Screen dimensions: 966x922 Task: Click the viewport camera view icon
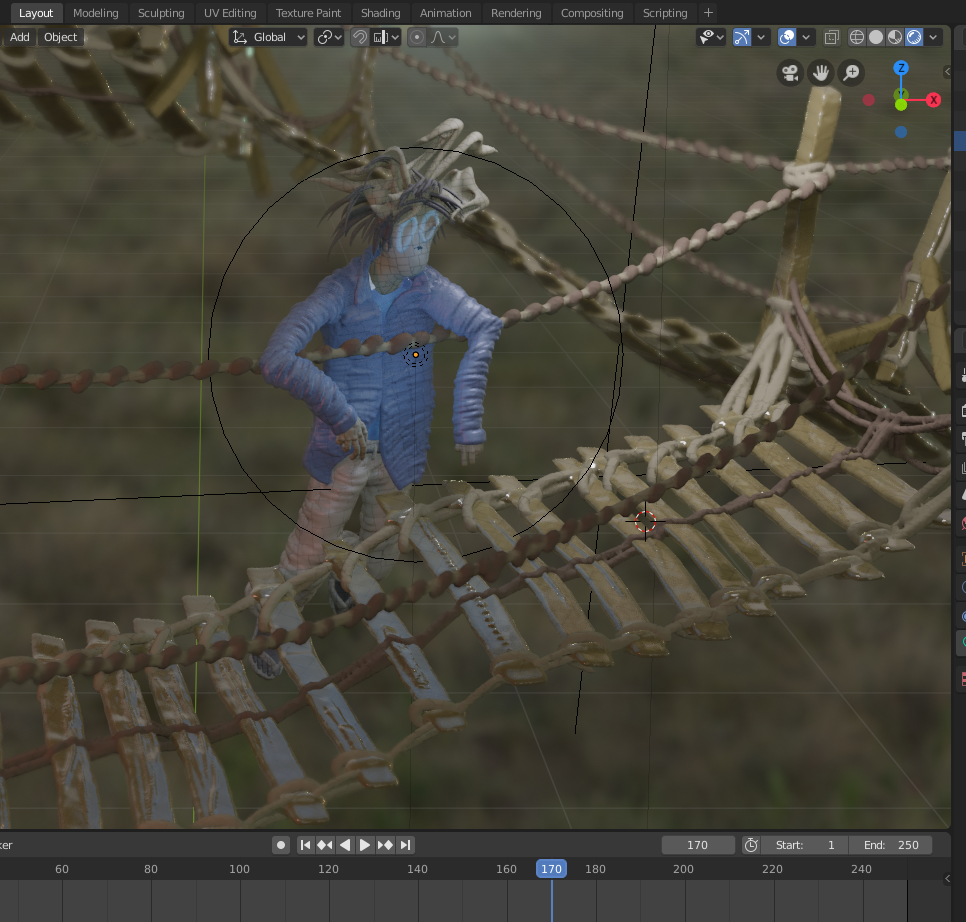coord(789,72)
